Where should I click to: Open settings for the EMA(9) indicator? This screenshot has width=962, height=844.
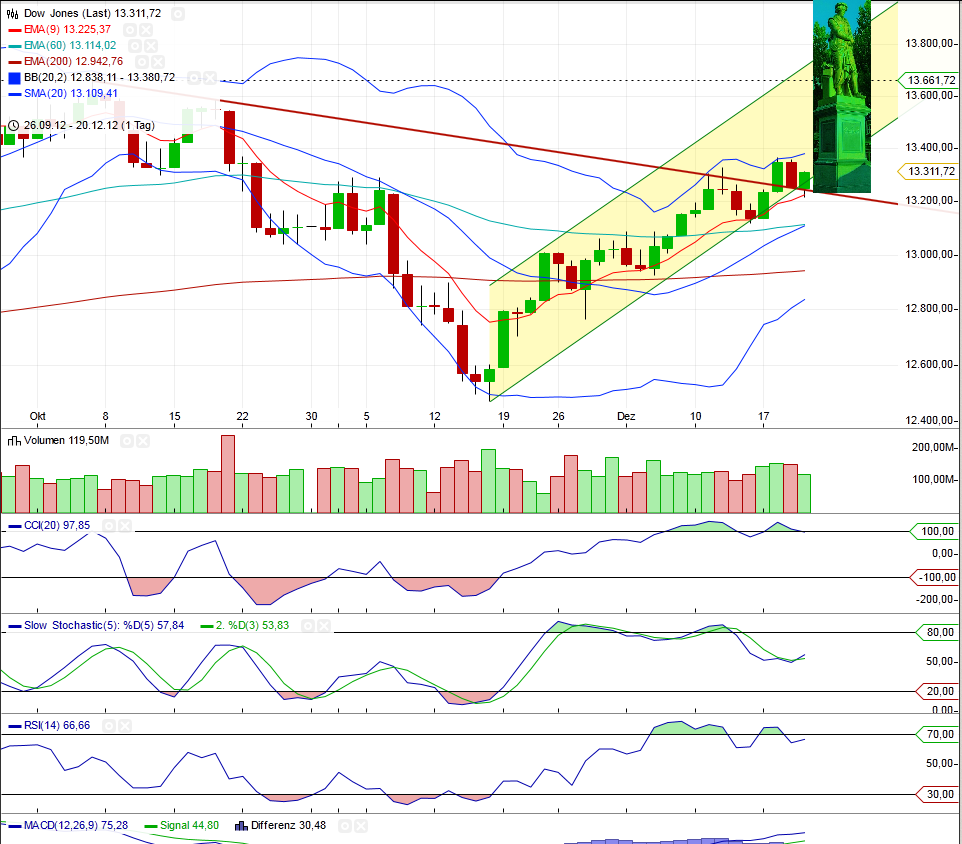tap(129, 29)
